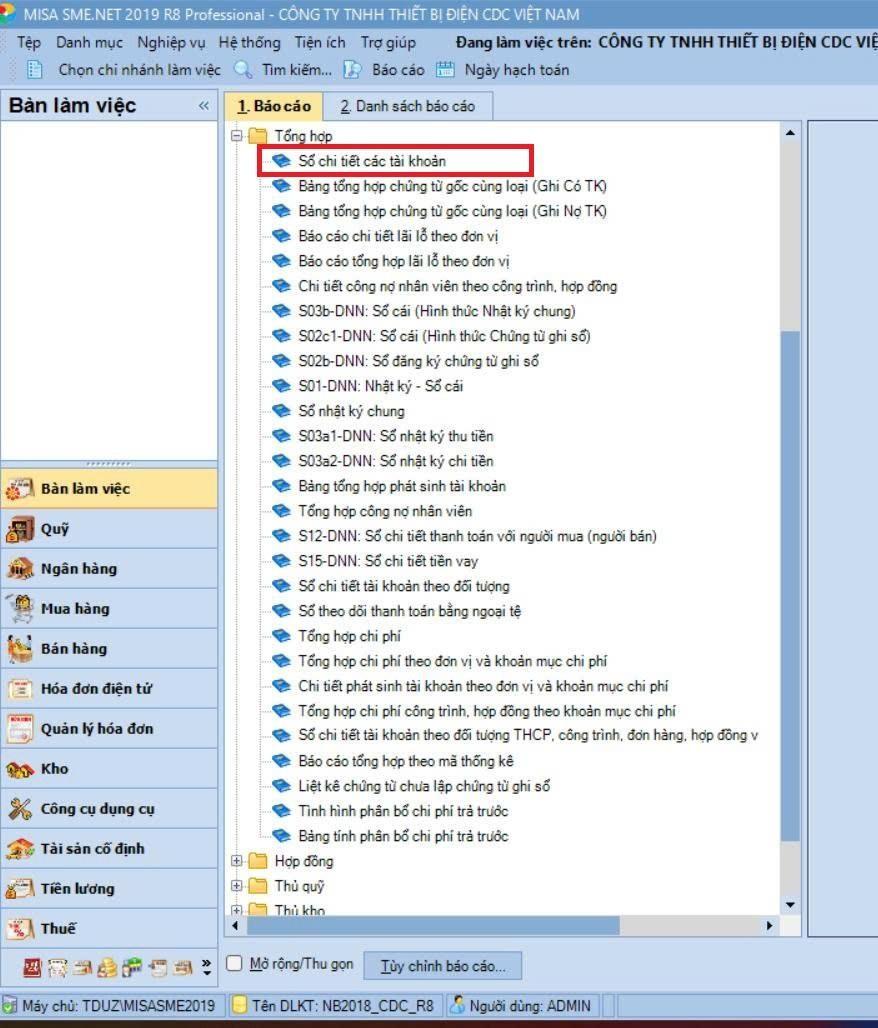Open the Hệ thống menu
878x1028 pixels.
(249, 43)
